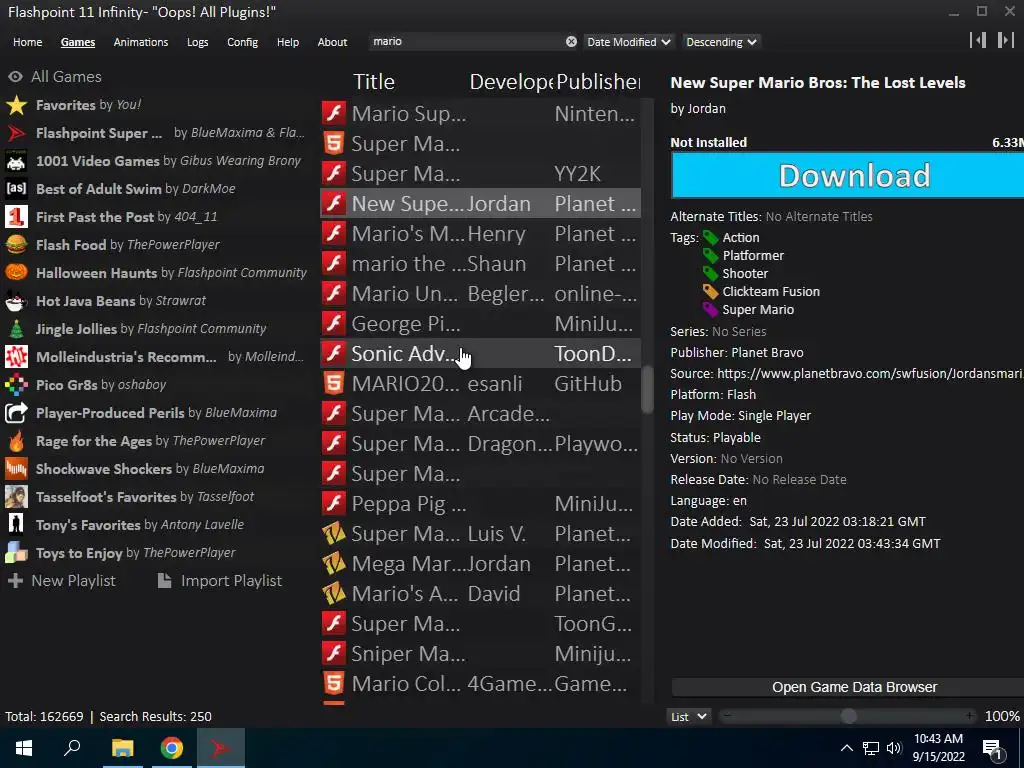The height and width of the screenshot is (768, 1024).
Task: Click the Halloween Haunts pumpkin icon
Action: (x=16, y=273)
